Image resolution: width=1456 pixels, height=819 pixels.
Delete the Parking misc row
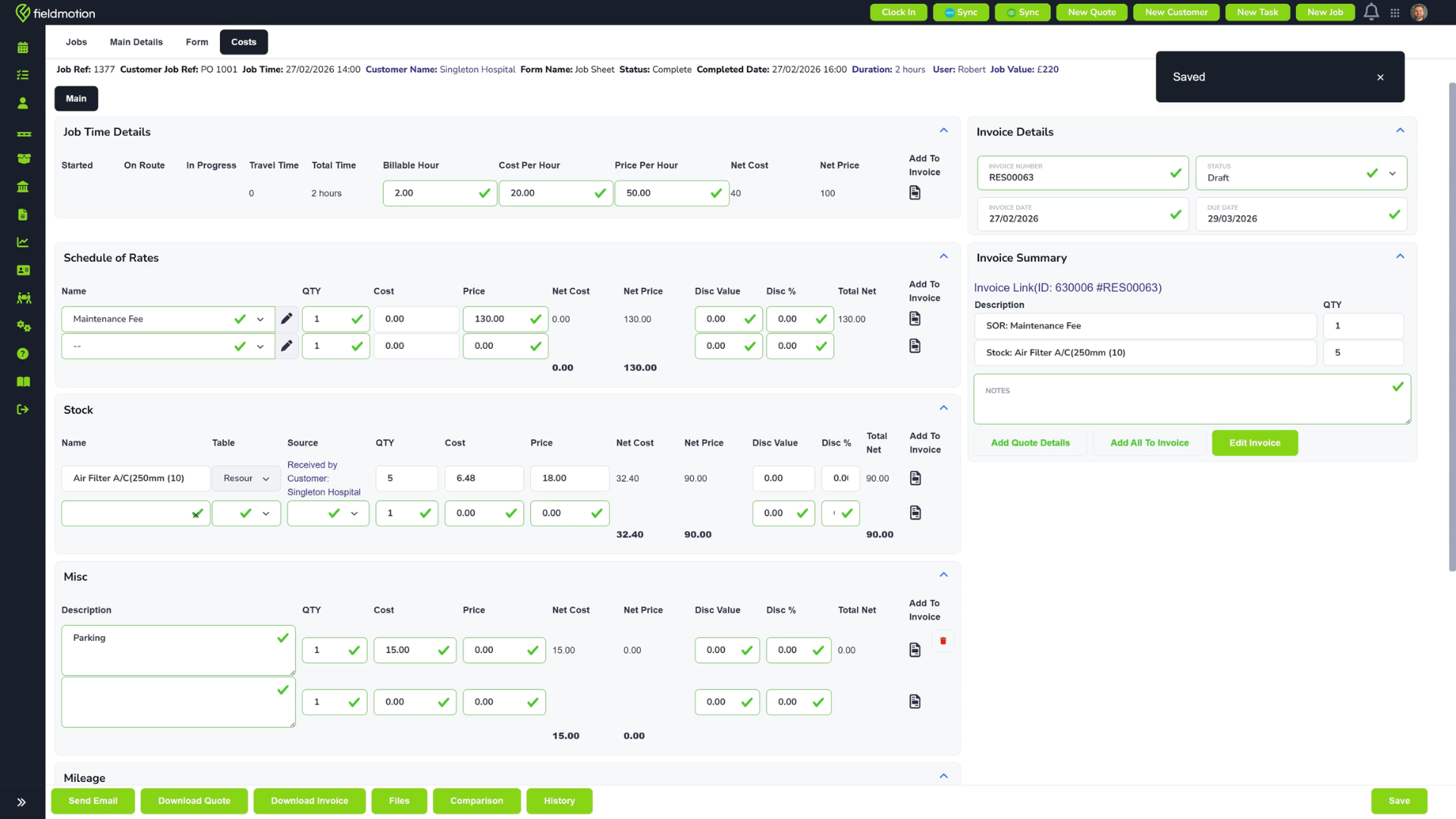point(943,641)
